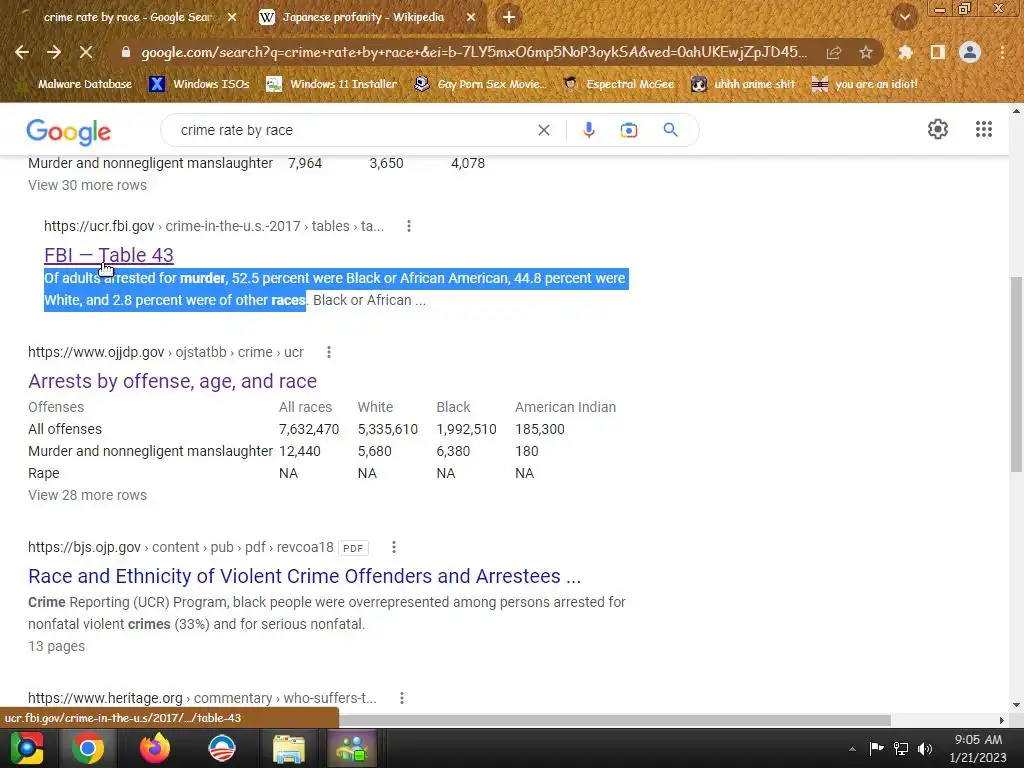This screenshot has width=1024, height=768.
Task: Open the network tray icon
Action: coord(901,749)
